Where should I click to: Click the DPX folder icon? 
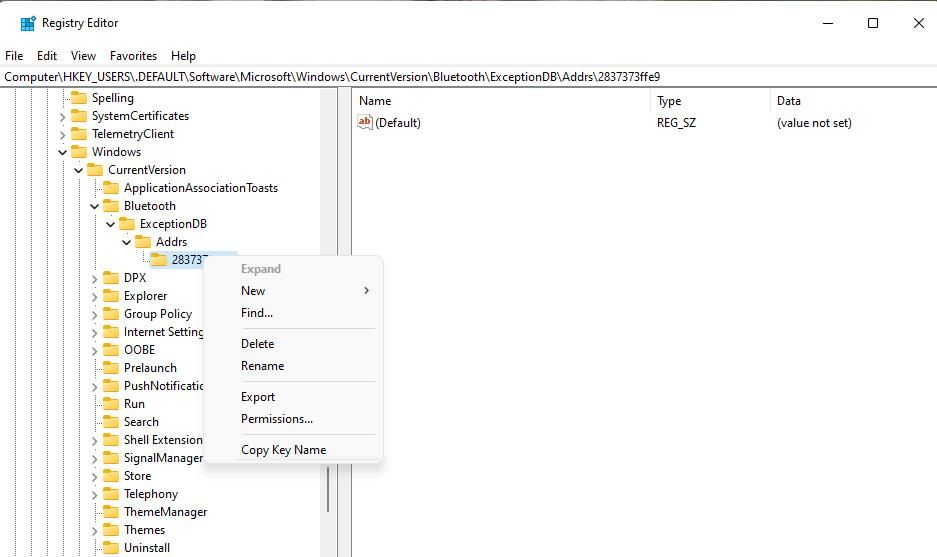click(x=111, y=277)
